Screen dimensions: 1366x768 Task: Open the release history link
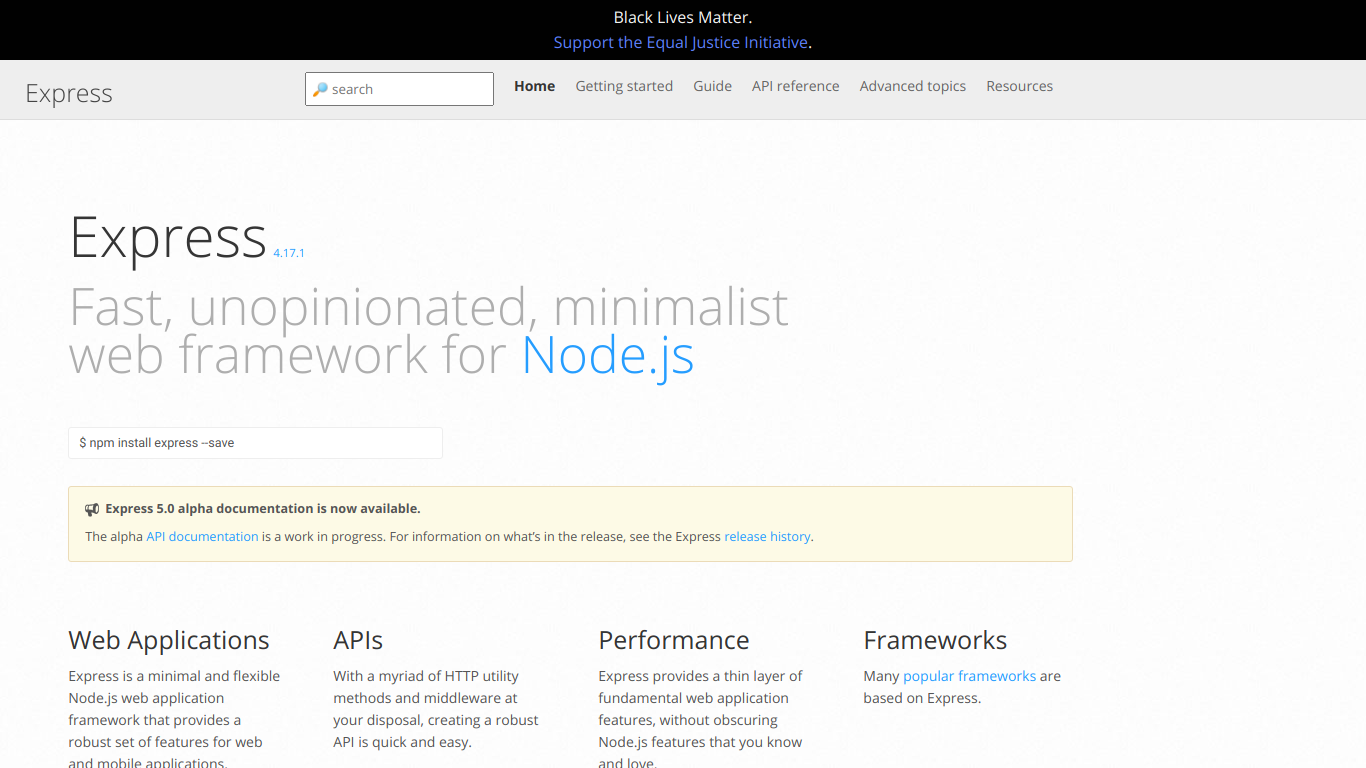(x=767, y=537)
